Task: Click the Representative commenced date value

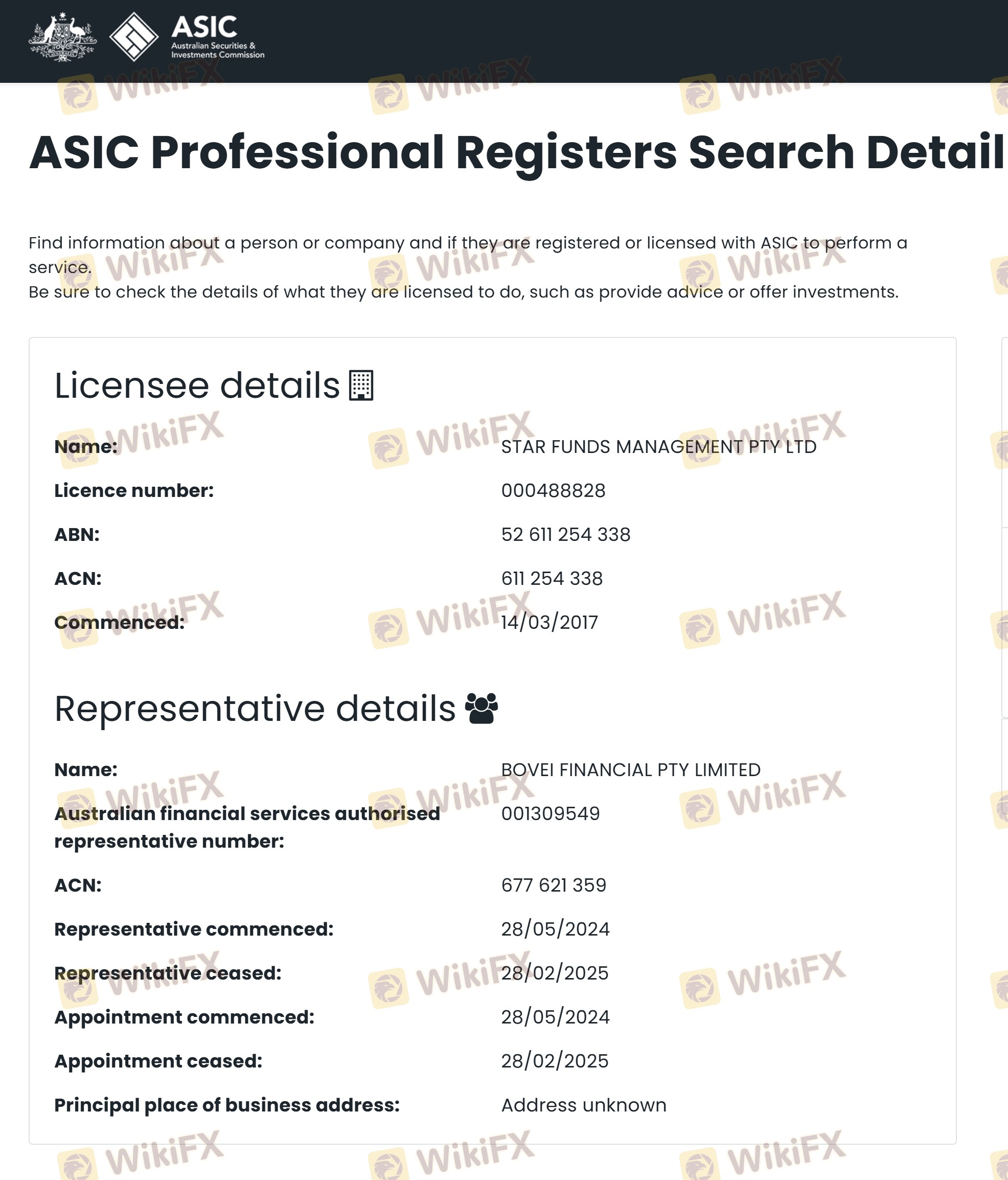Action: tap(555, 929)
